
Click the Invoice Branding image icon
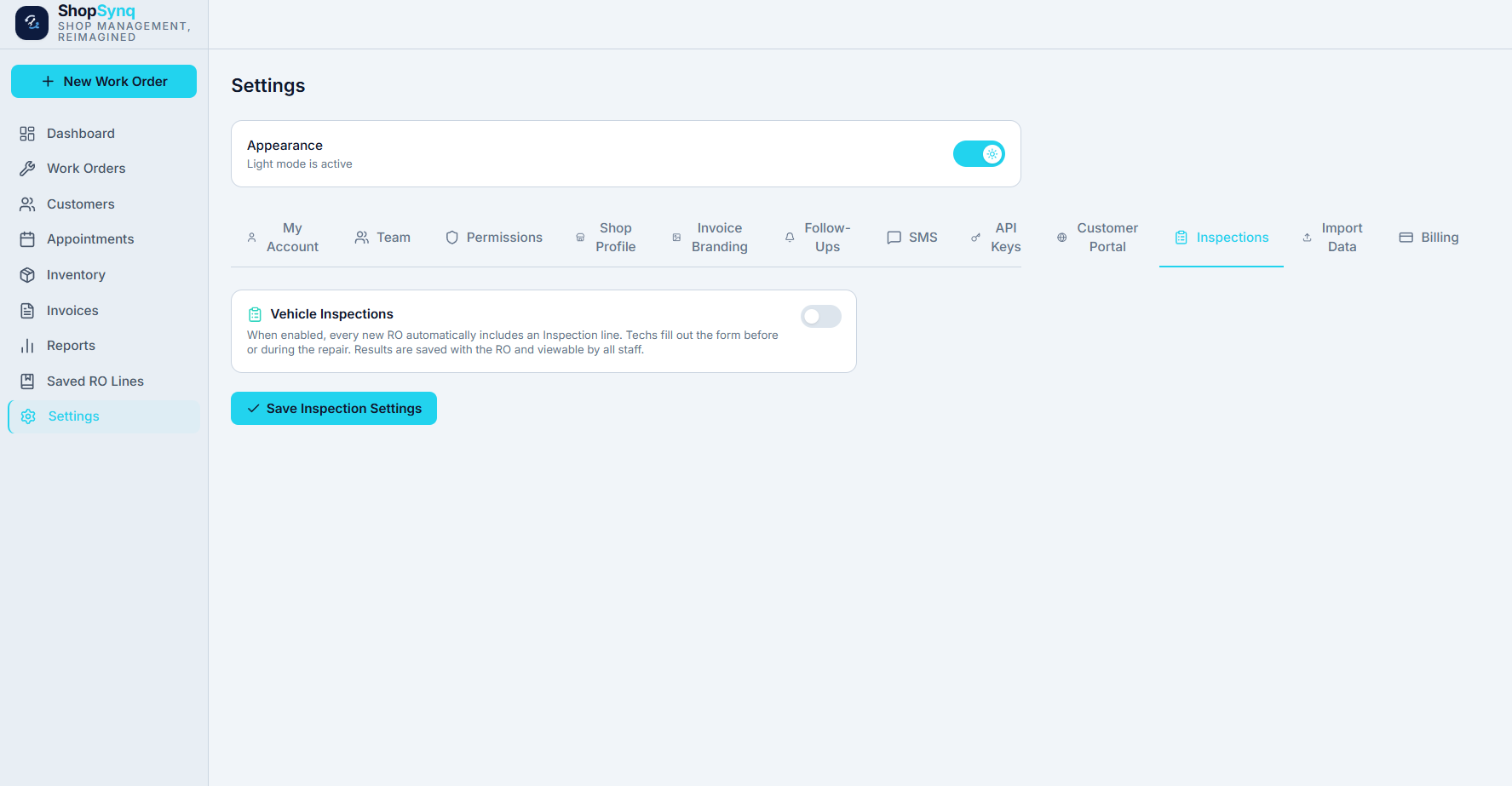pos(676,238)
